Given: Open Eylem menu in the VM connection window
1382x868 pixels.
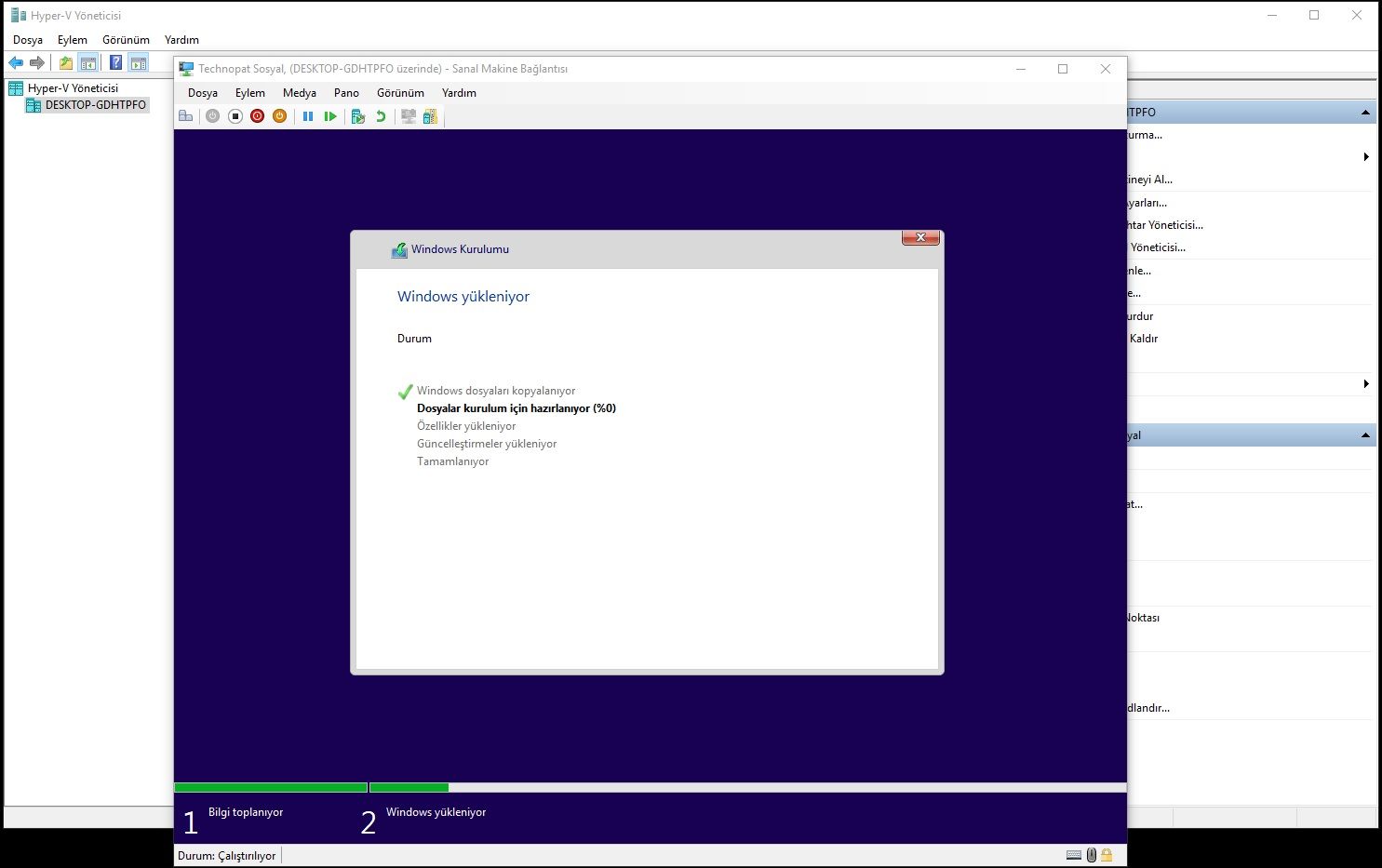Looking at the screenshot, I should click(x=250, y=93).
